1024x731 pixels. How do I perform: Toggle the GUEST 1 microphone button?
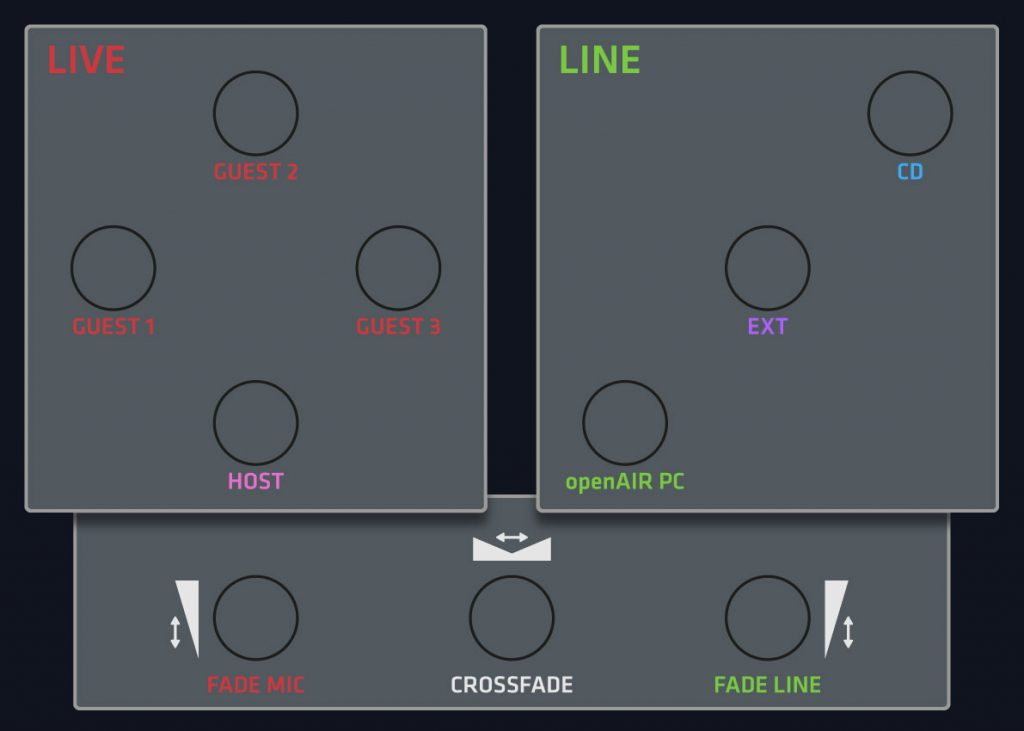(x=113, y=268)
